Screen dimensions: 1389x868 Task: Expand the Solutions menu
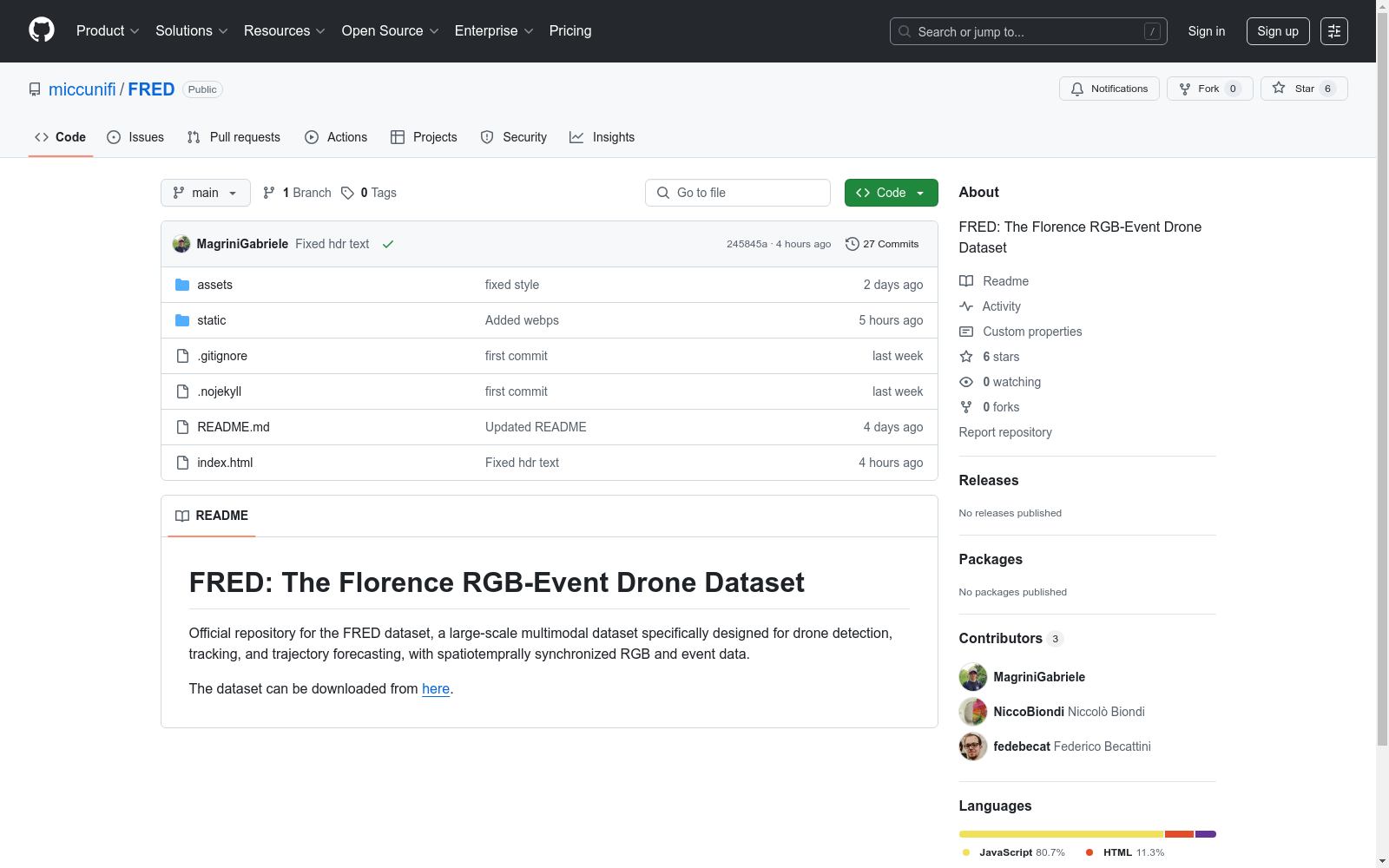[x=192, y=31]
